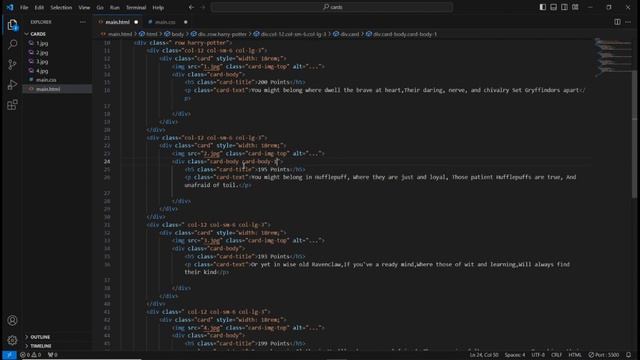Open the View menu
The width and height of the screenshot is (640, 360).
(84, 7)
